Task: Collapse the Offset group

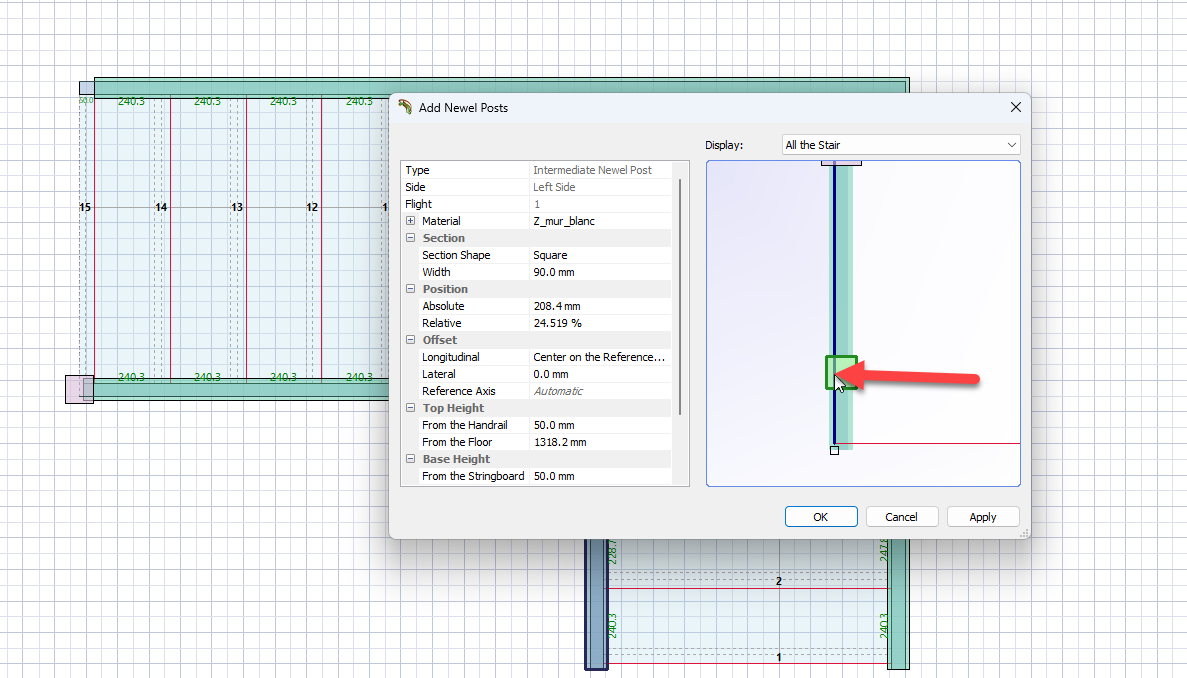Action: 410,340
